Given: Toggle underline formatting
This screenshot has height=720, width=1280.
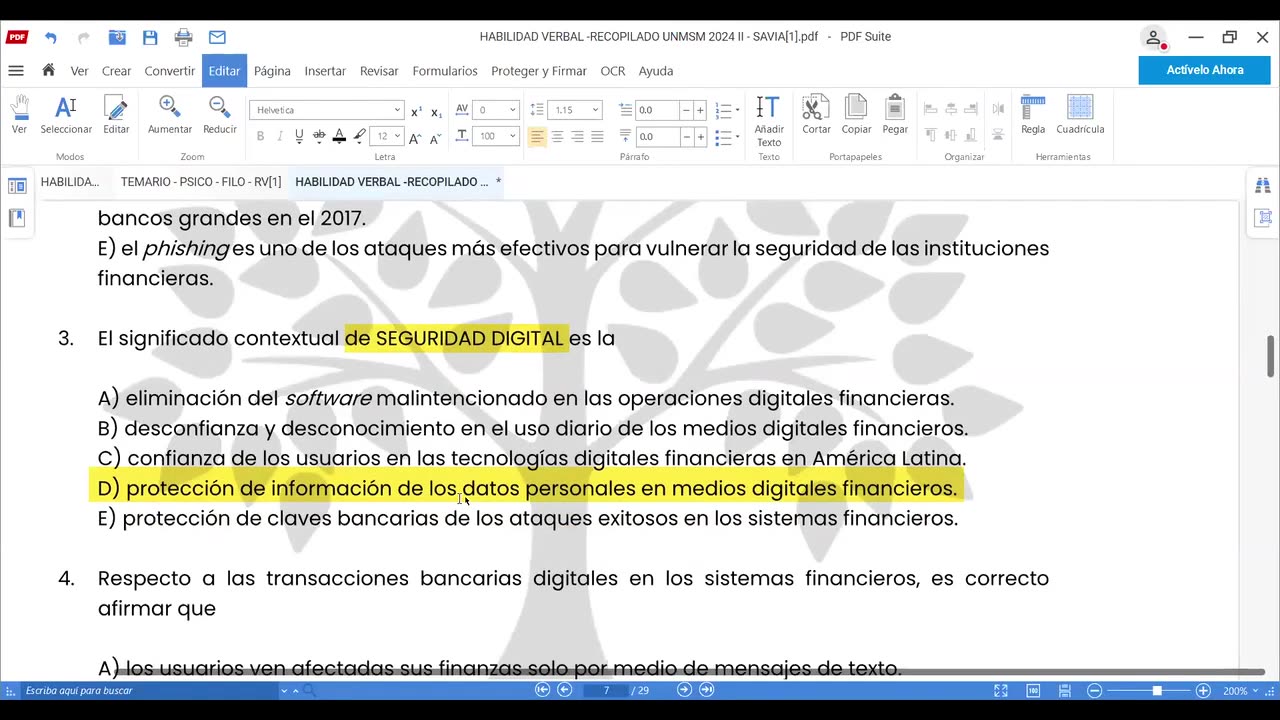Looking at the screenshot, I should coord(299,137).
